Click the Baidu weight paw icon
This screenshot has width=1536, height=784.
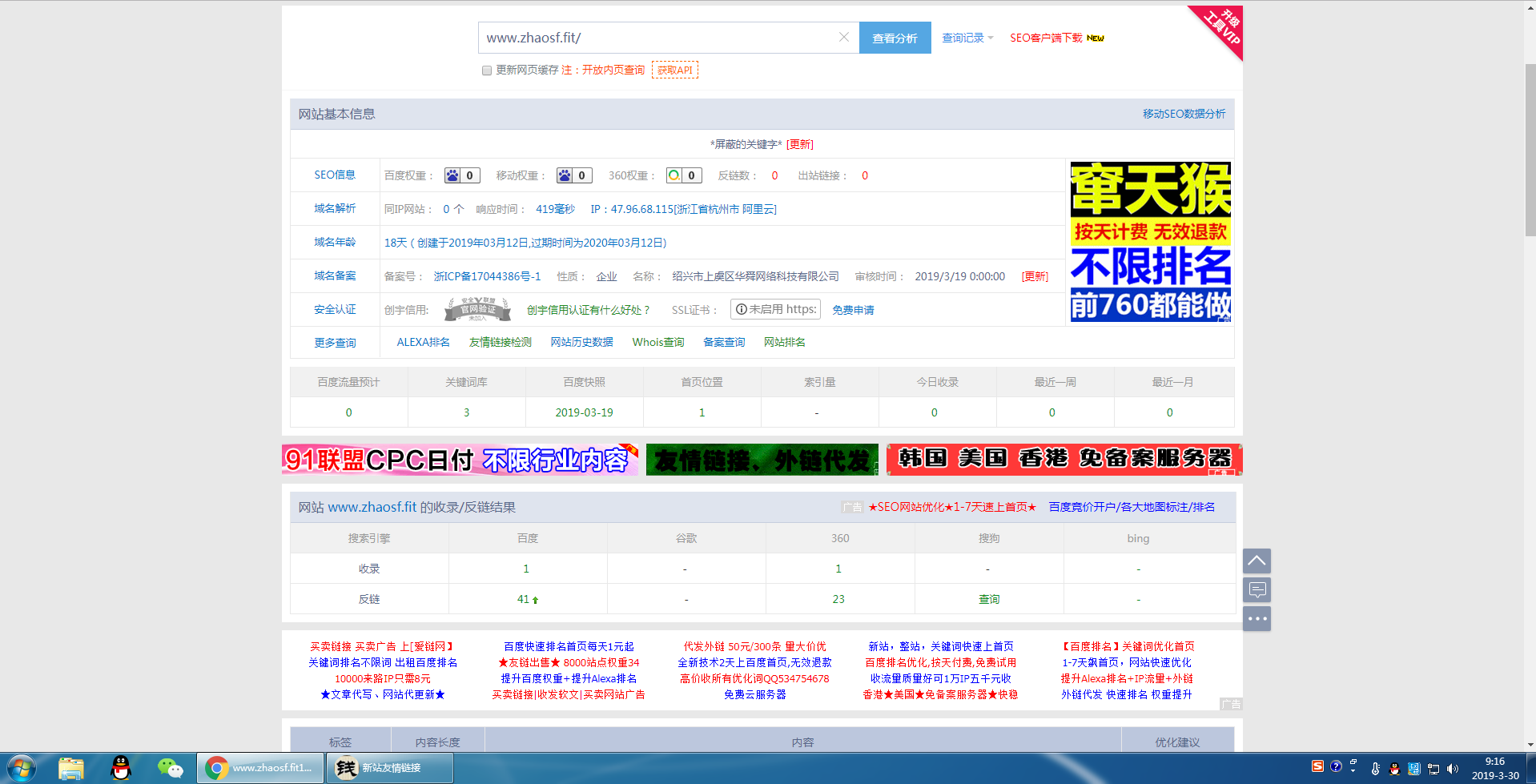point(453,175)
